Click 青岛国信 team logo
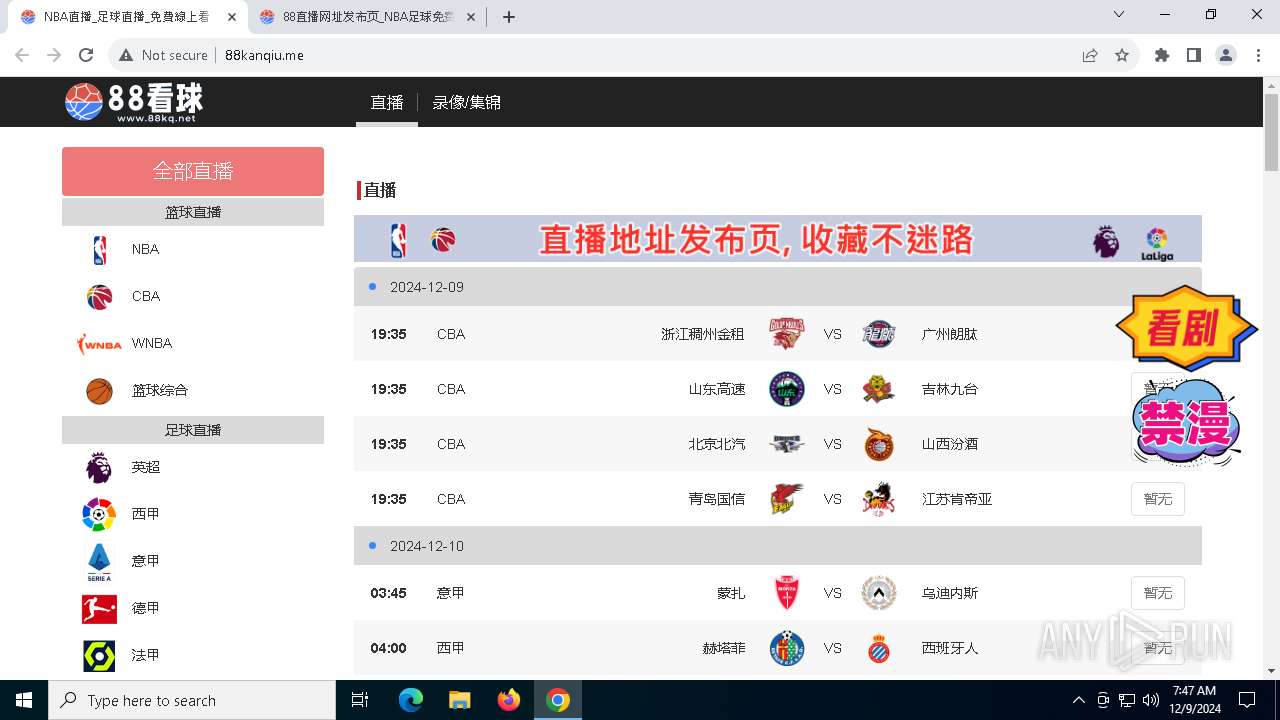This screenshot has height=720, width=1280. tap(786, 499)
